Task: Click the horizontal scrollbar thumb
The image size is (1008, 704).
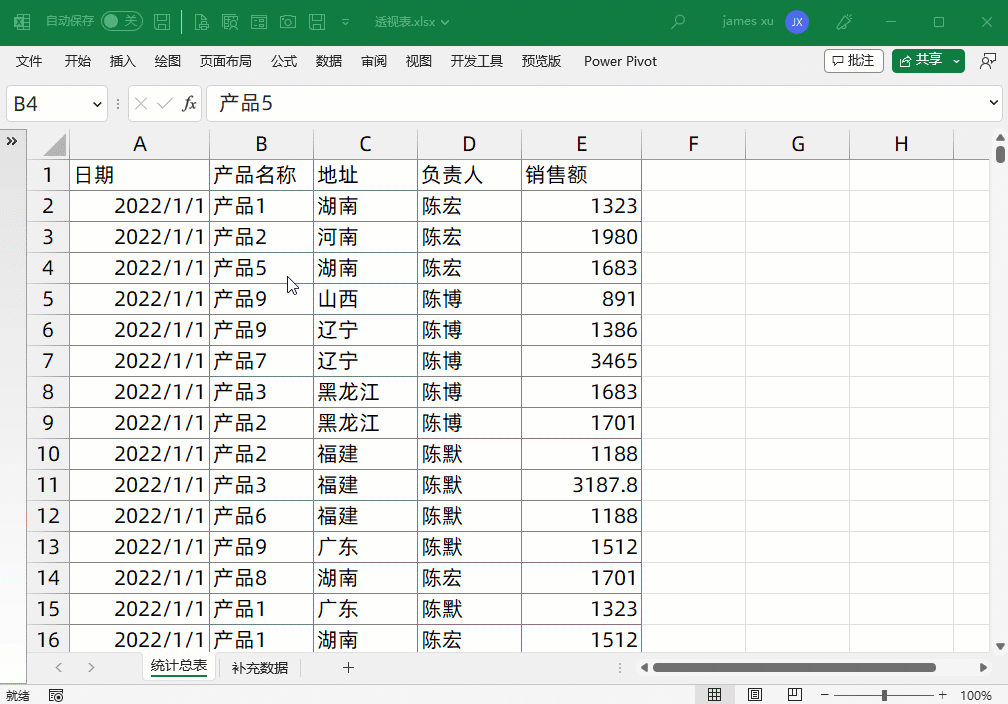Action: [794, 667]
